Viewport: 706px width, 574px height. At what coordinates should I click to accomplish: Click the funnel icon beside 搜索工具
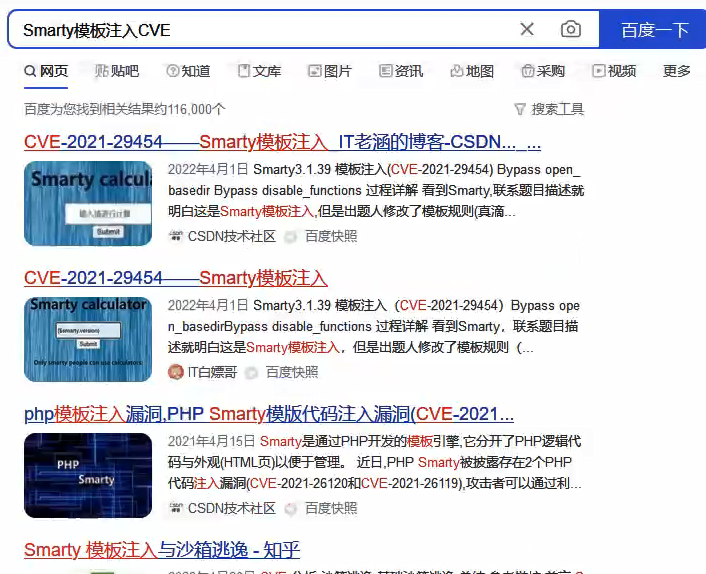pos(520,109)
